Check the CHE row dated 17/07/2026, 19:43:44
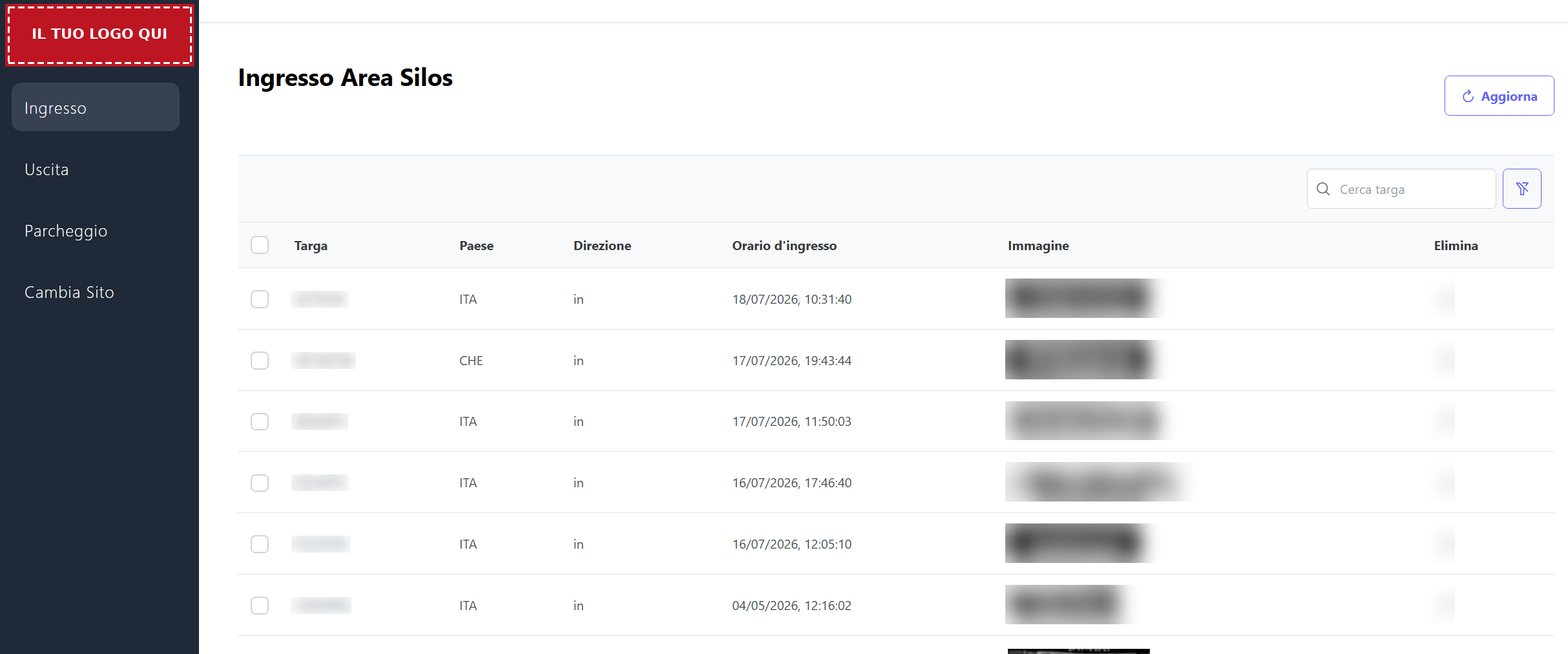Viewport: 1568px width, 654px height. pyautogui.click(x=260, y=361)
